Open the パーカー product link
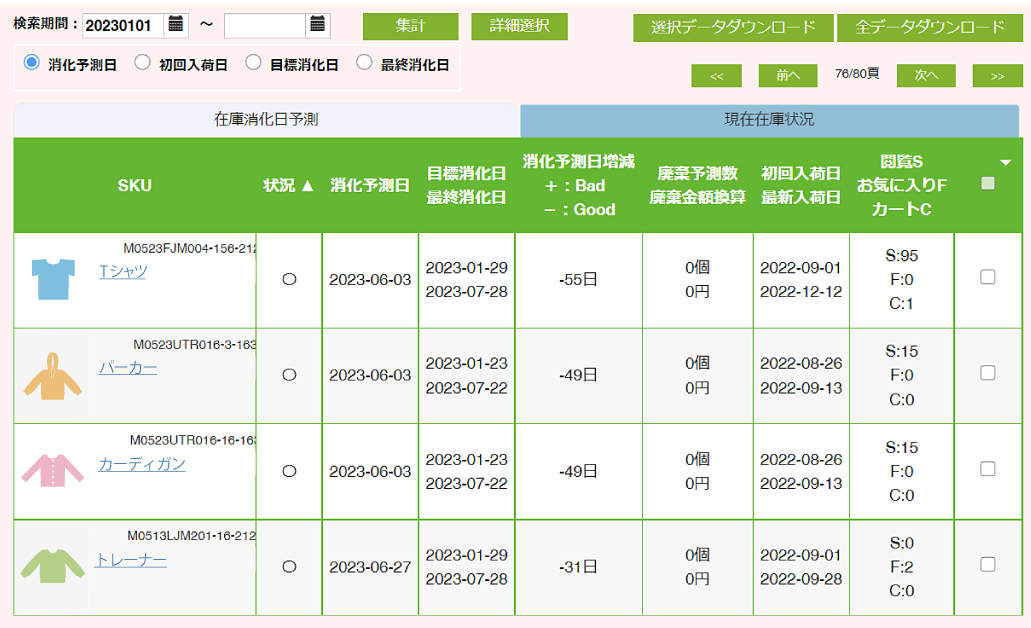This screenshot has height=628, width=1031. click(x=128, y=368)
